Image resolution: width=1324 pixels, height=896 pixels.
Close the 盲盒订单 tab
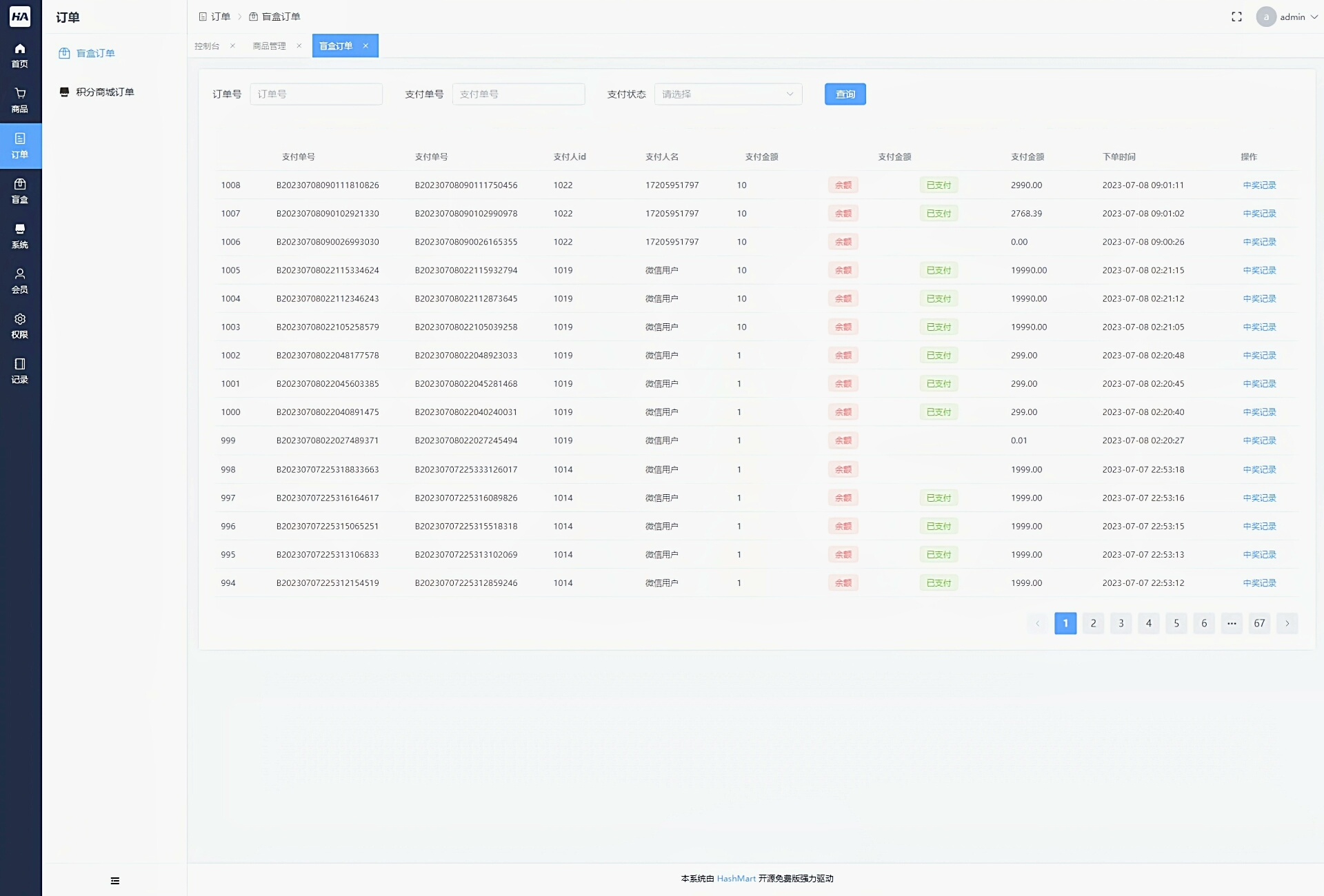pyautogui.click(x=365, y=45)
